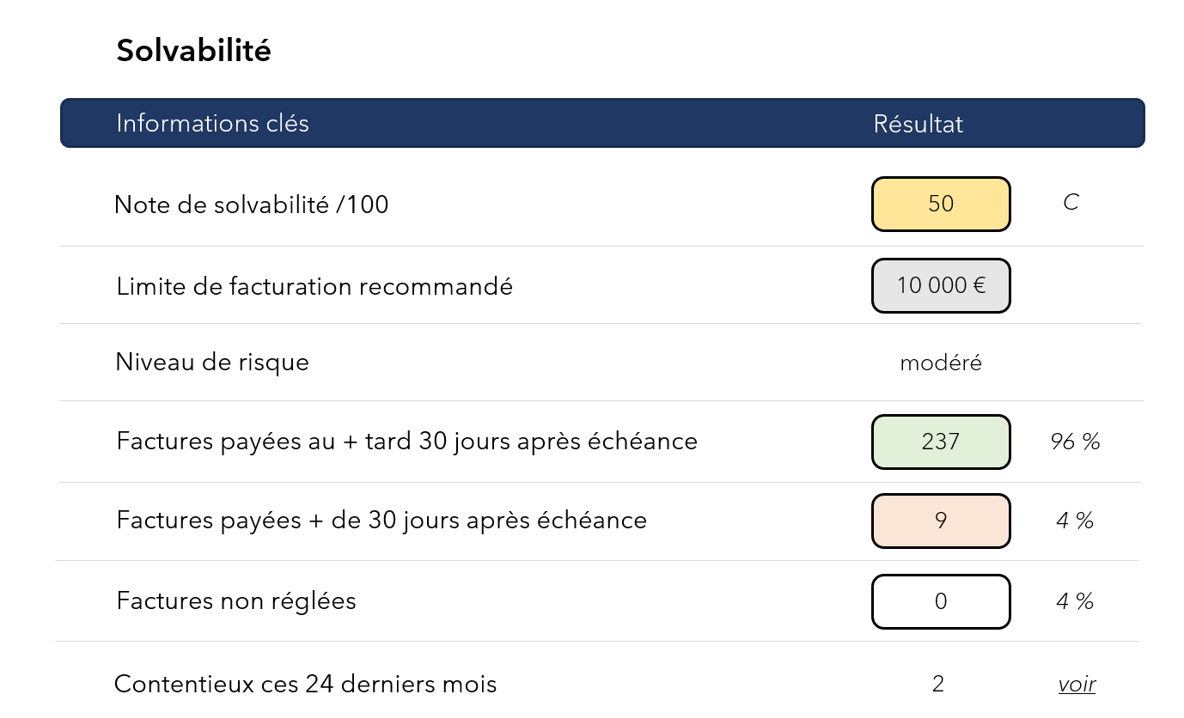Open the 'voir' link for Contentieux

(x=1076, y=684)
